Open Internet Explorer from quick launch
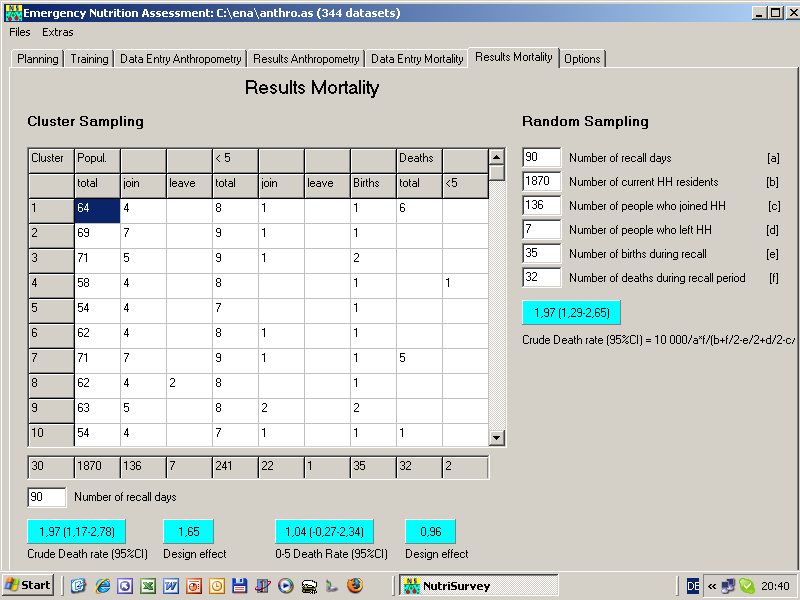 coord(101,586)
